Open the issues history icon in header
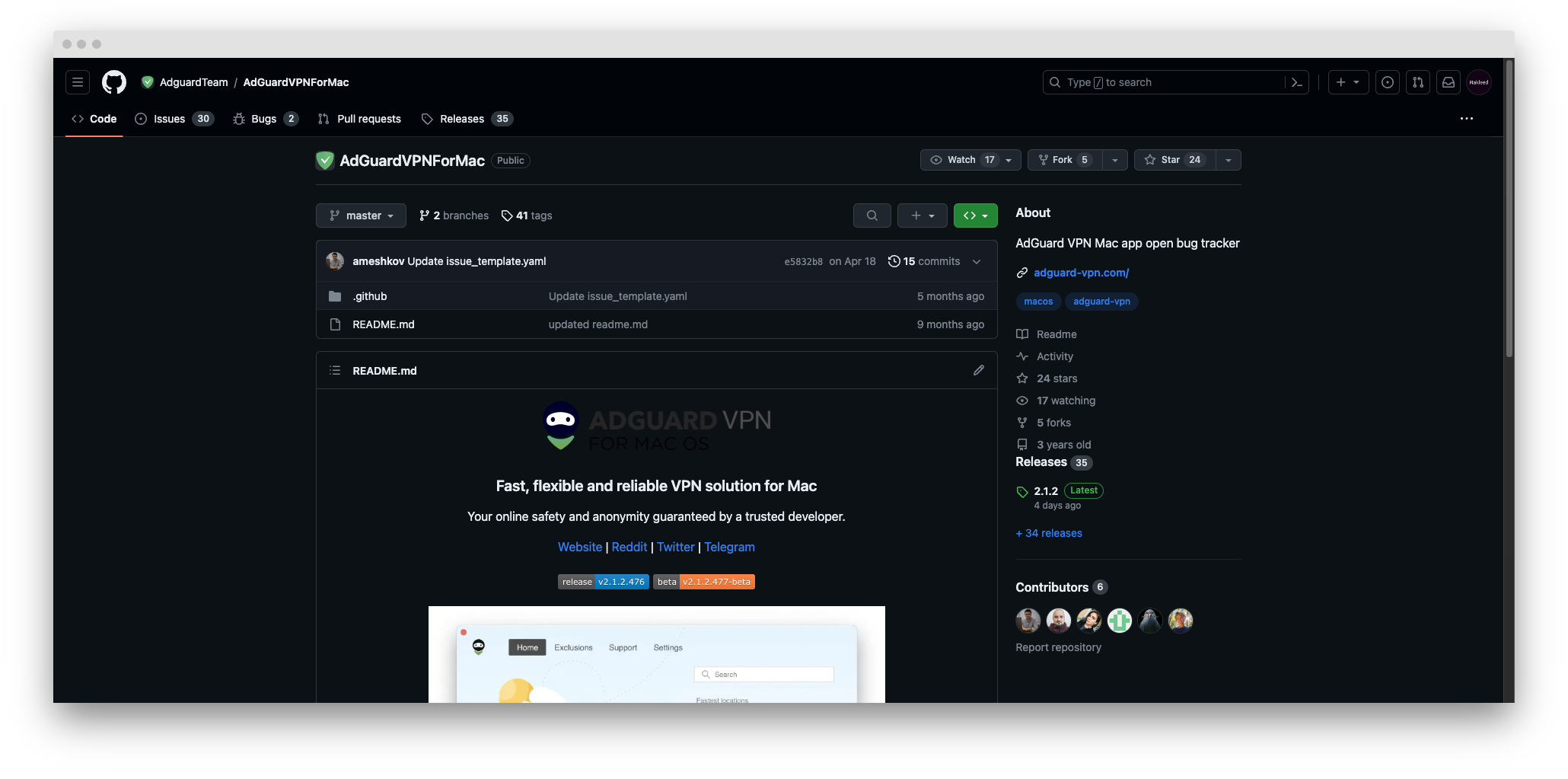This screenshot has width=1568, height=779. tap(1388, 82)
